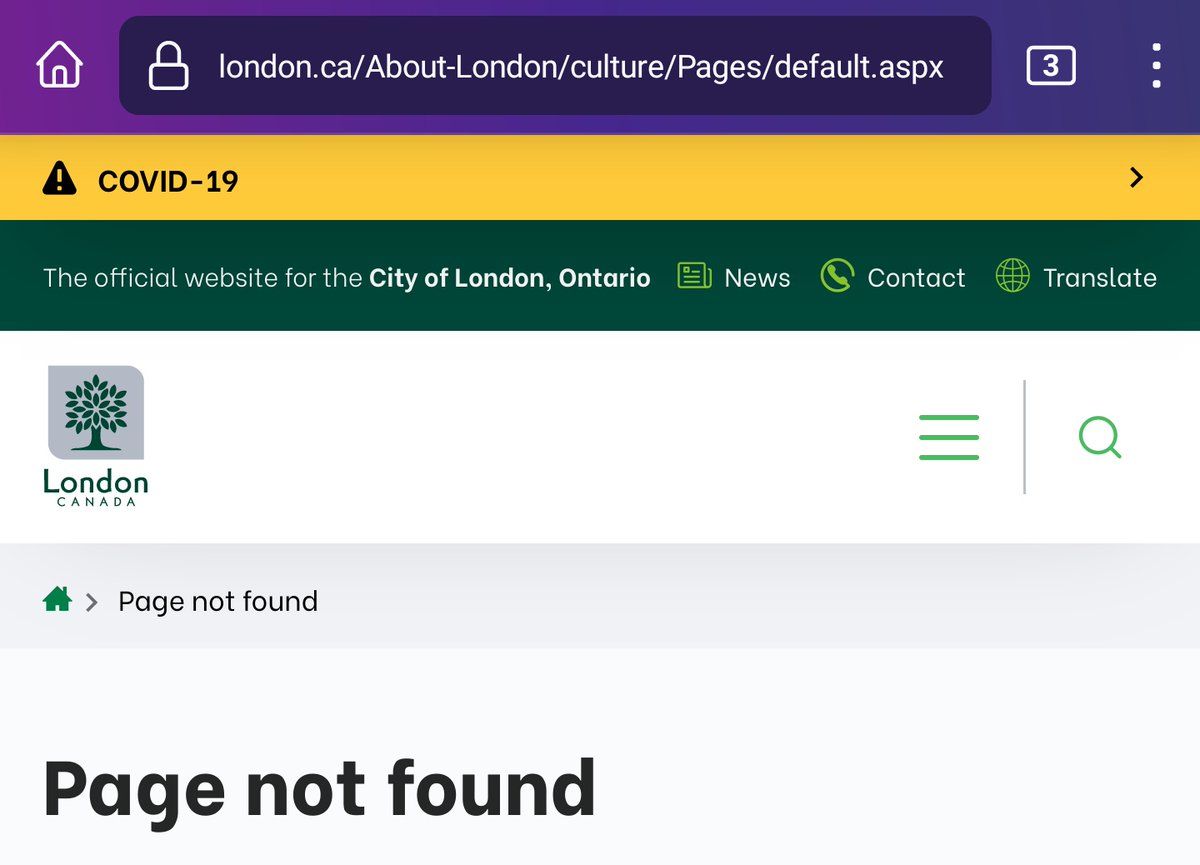
Task: Click the COVID-19 warning triangle icon
Action: [x=60, y=180]
